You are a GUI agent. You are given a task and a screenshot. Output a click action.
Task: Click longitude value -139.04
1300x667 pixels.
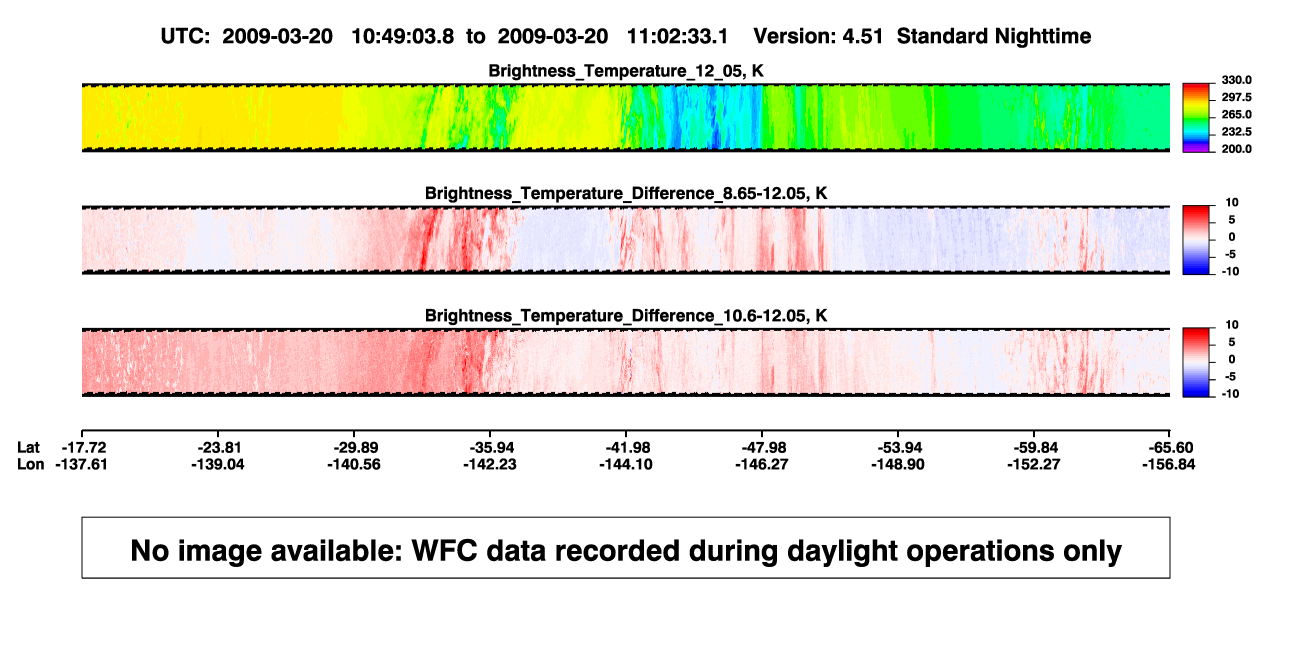218,464
